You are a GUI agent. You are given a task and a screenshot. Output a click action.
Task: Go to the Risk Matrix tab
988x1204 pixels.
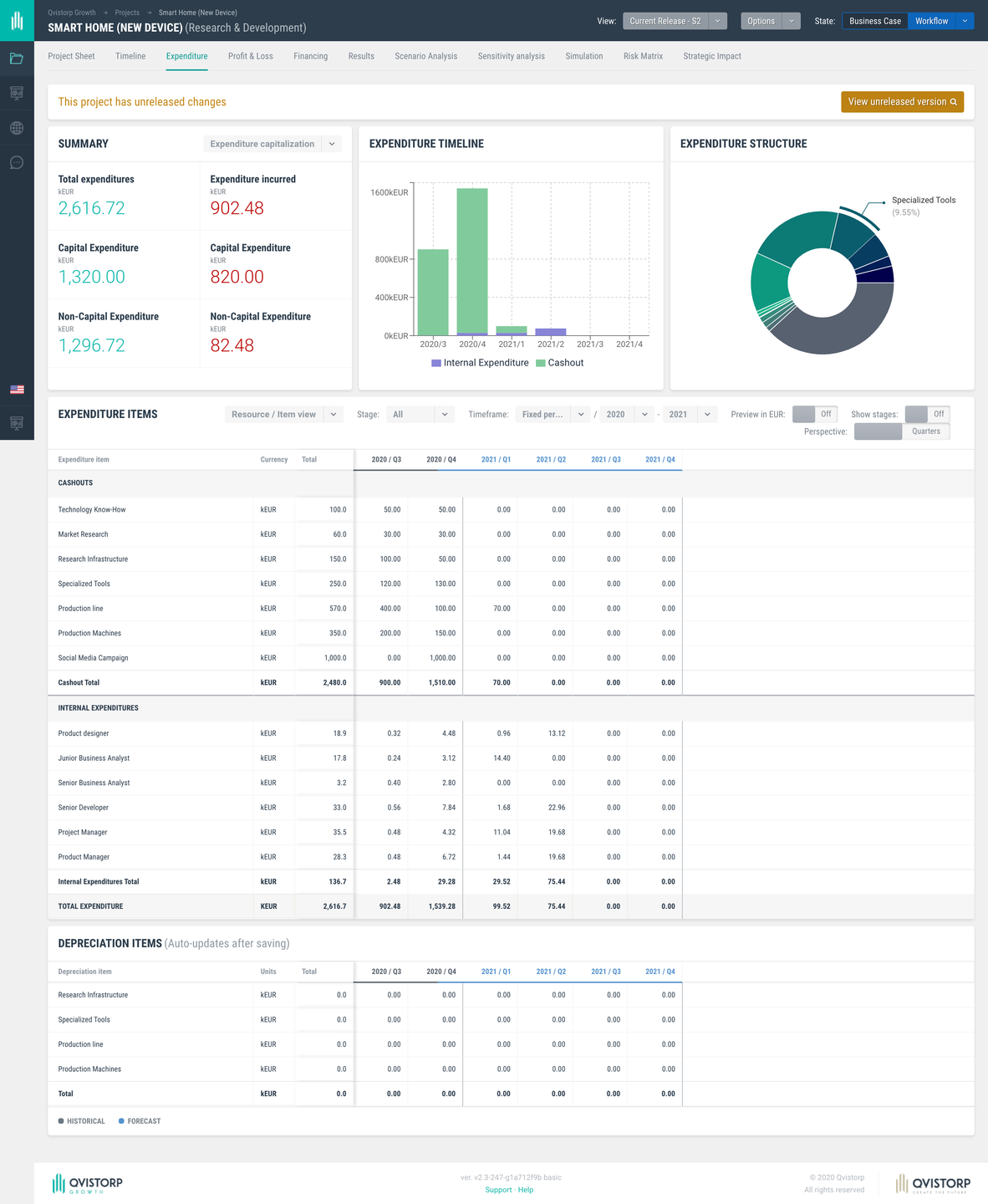pos(643,56)
